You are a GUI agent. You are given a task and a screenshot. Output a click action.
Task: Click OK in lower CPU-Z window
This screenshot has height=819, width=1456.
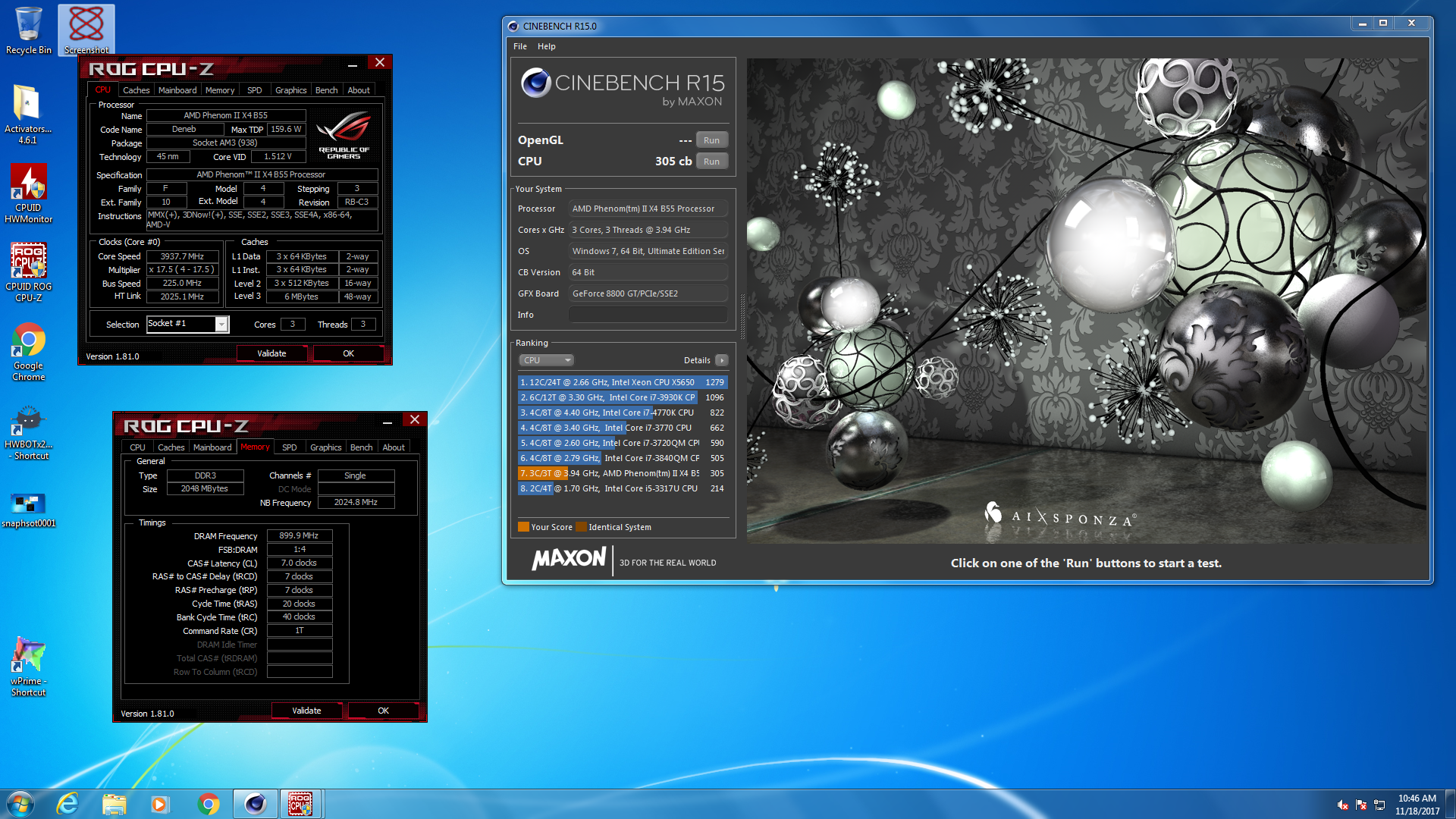pos(384,711)
